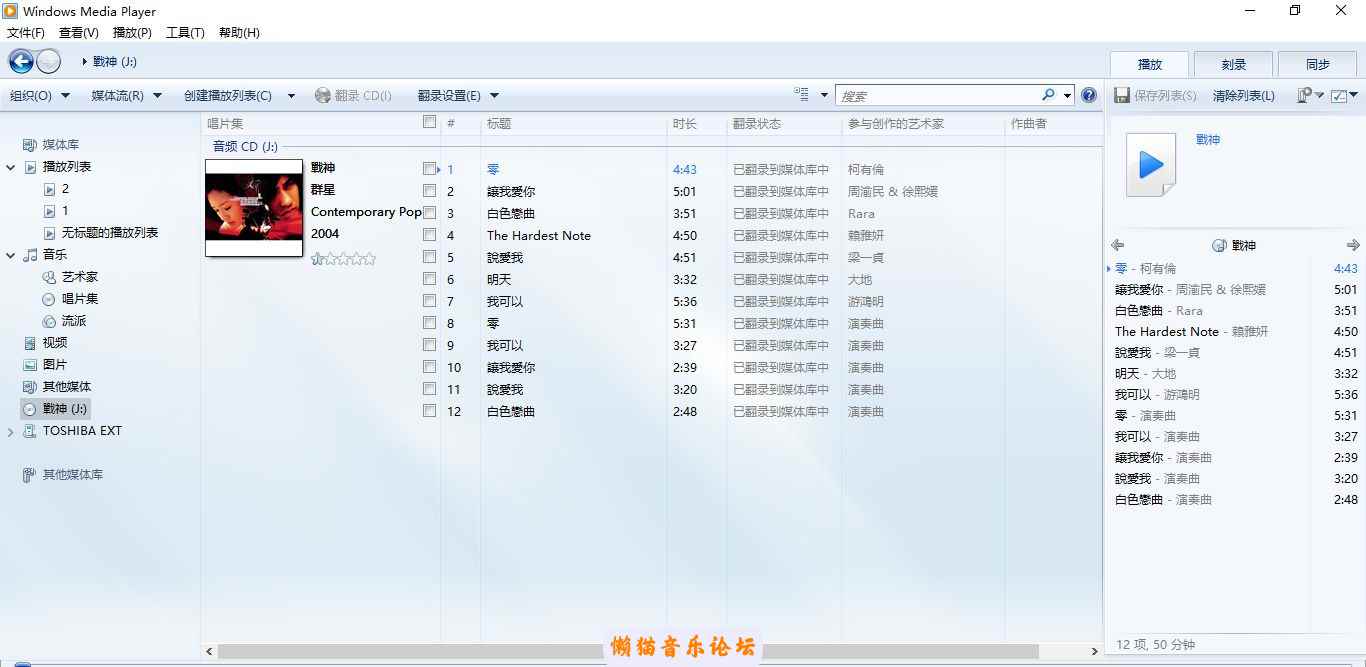Click inside the 搜索 search field
The width and height of the screenshot is (1366, 667).
[x=937, y=96]
